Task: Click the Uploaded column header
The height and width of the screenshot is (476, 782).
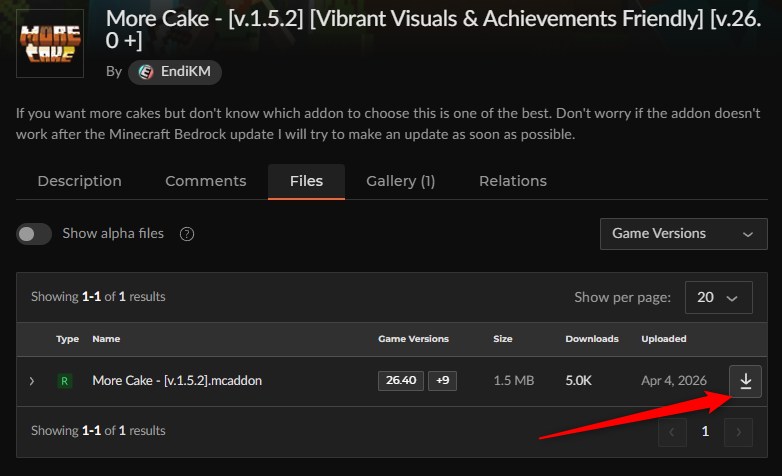Action: click(x=664, y=339)
